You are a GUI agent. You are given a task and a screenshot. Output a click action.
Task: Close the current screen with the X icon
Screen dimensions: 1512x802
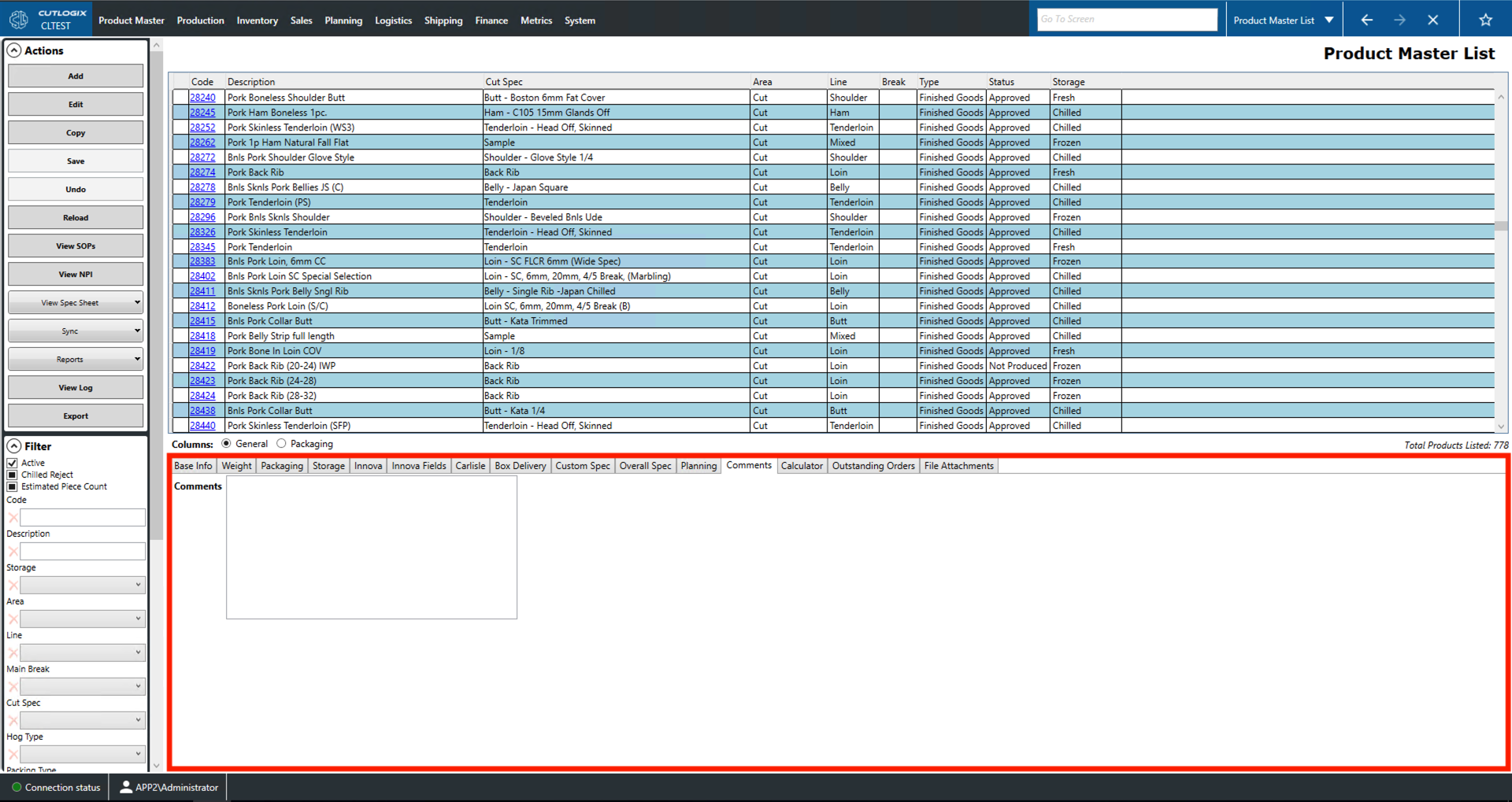point(1433,18)
